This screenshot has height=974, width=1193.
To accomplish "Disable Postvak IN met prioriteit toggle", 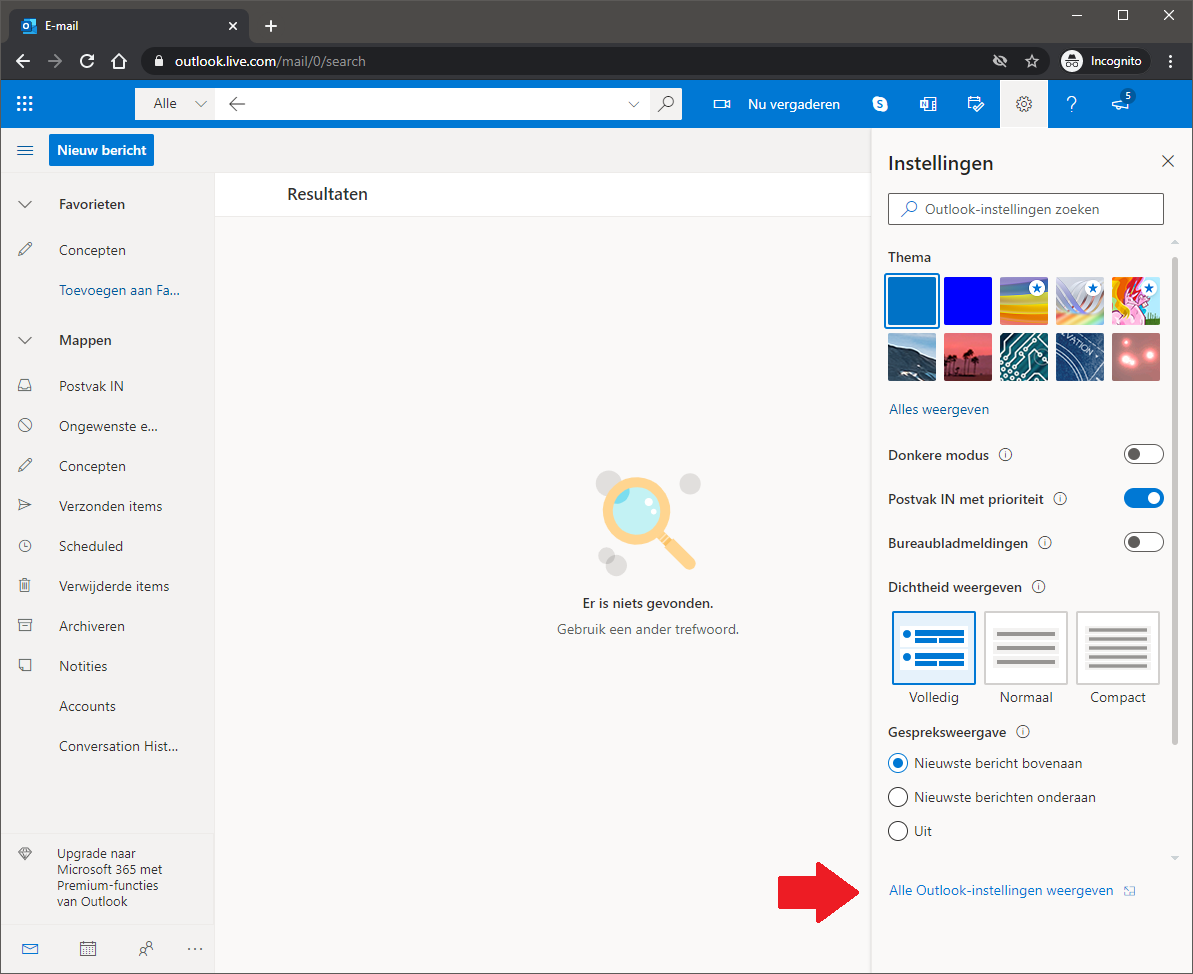I will click(x=1144, y=498).
